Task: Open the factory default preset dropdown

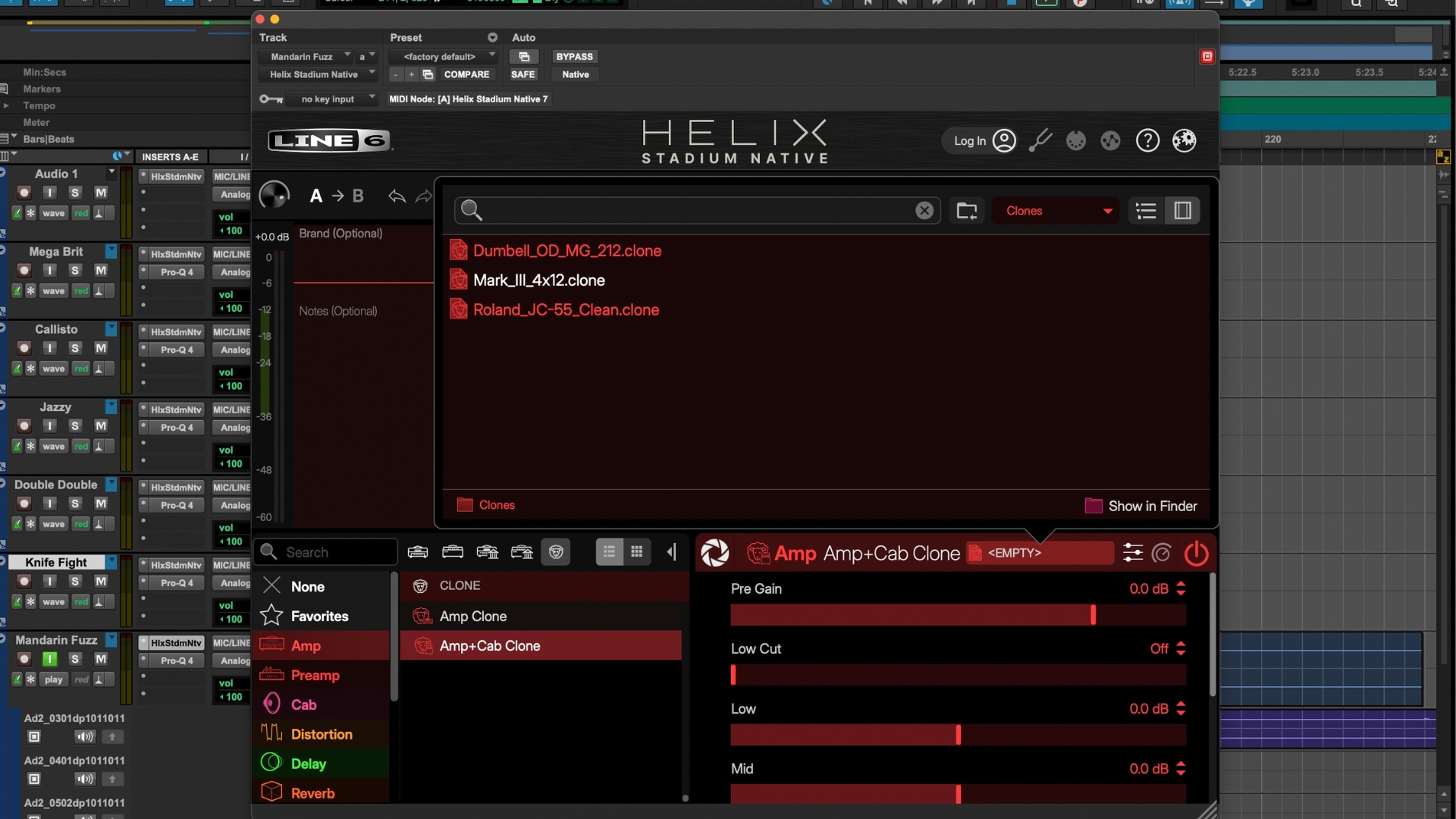Action: pos(444,57)
